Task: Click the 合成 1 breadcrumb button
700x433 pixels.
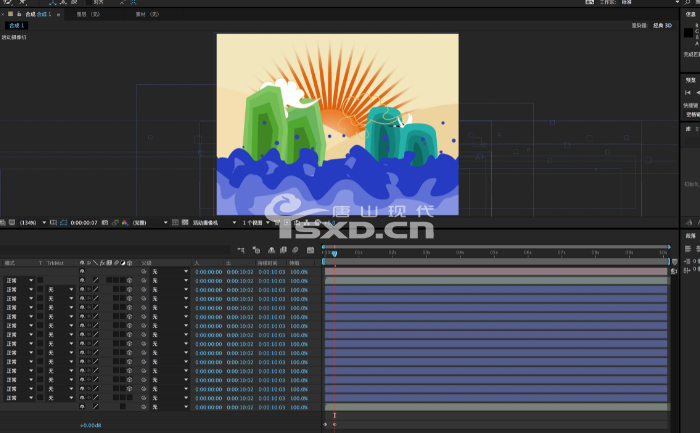Action: click(x=17, y=25)
